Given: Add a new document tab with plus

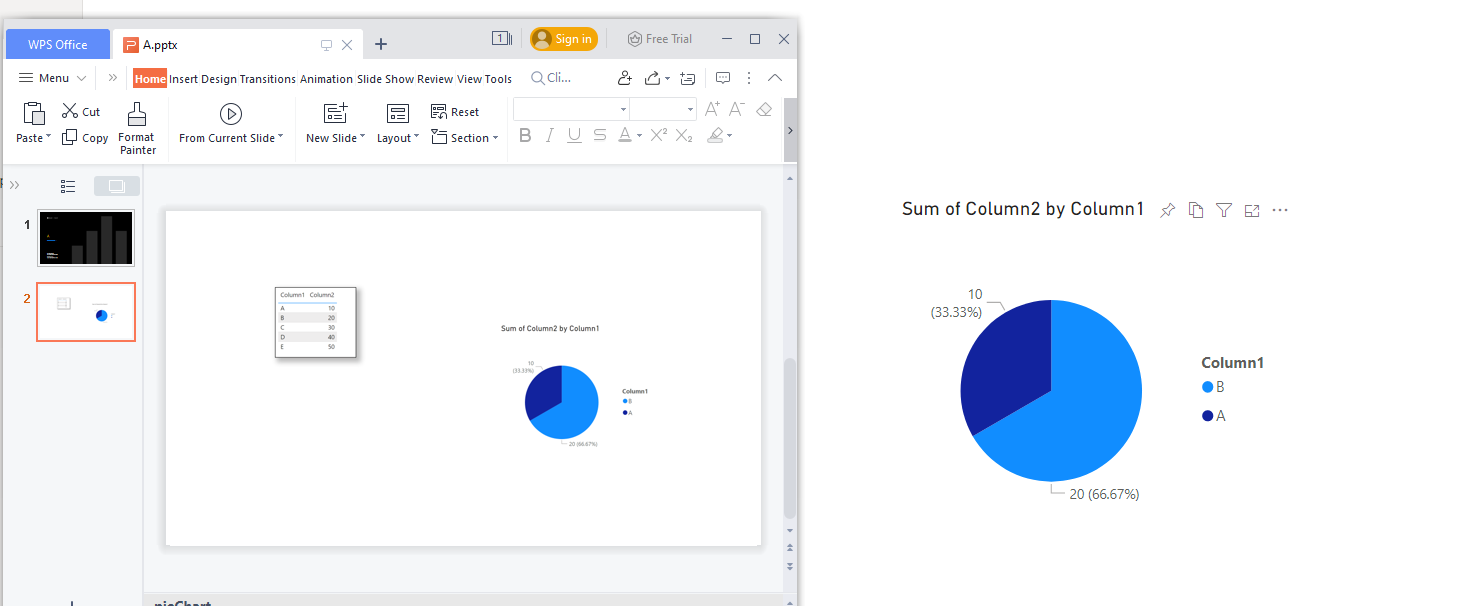Looking at the screenshot, I should 381,44.
